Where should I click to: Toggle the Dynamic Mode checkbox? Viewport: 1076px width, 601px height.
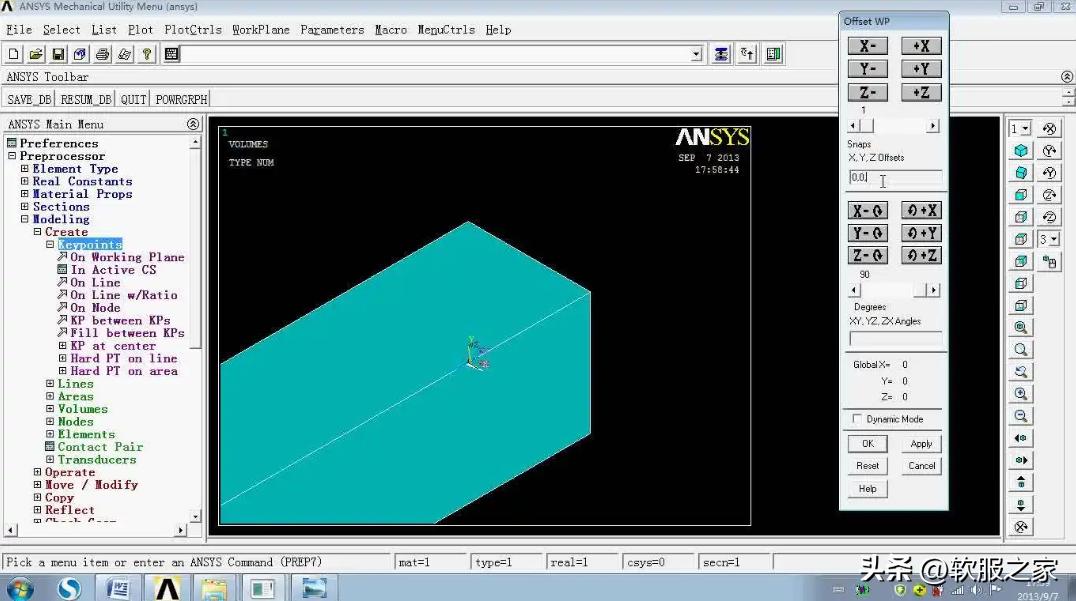(x=856, y=419)
